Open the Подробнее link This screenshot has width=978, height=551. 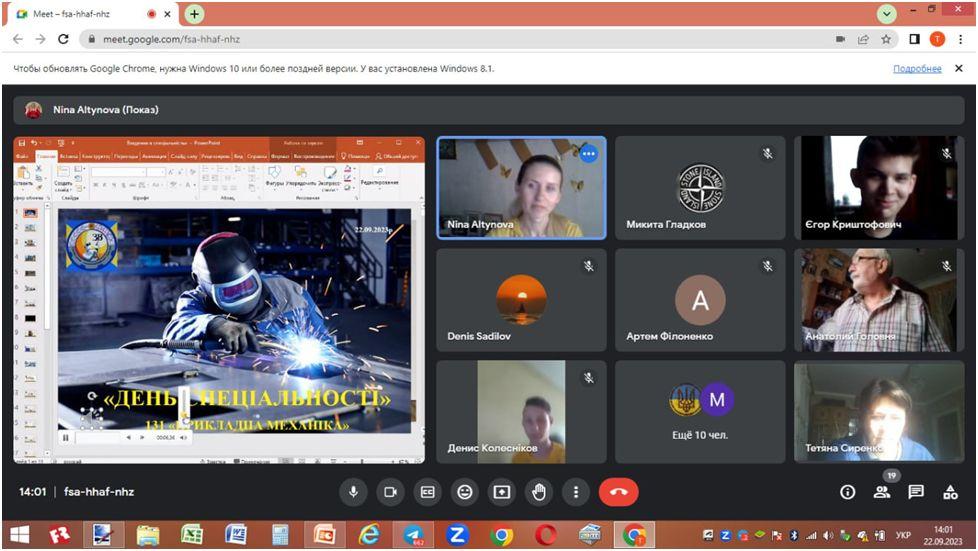(917, 69)
